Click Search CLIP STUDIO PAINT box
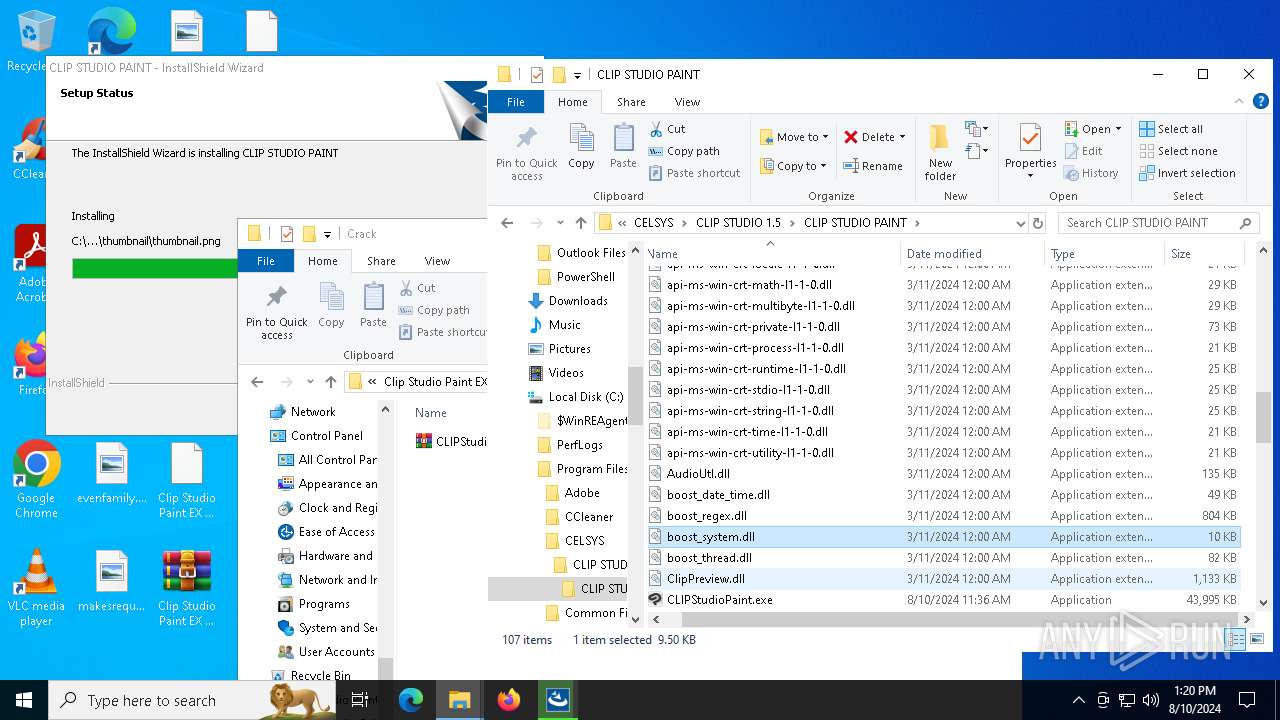The image size is (1280, 720). [x=1159, y=223]
